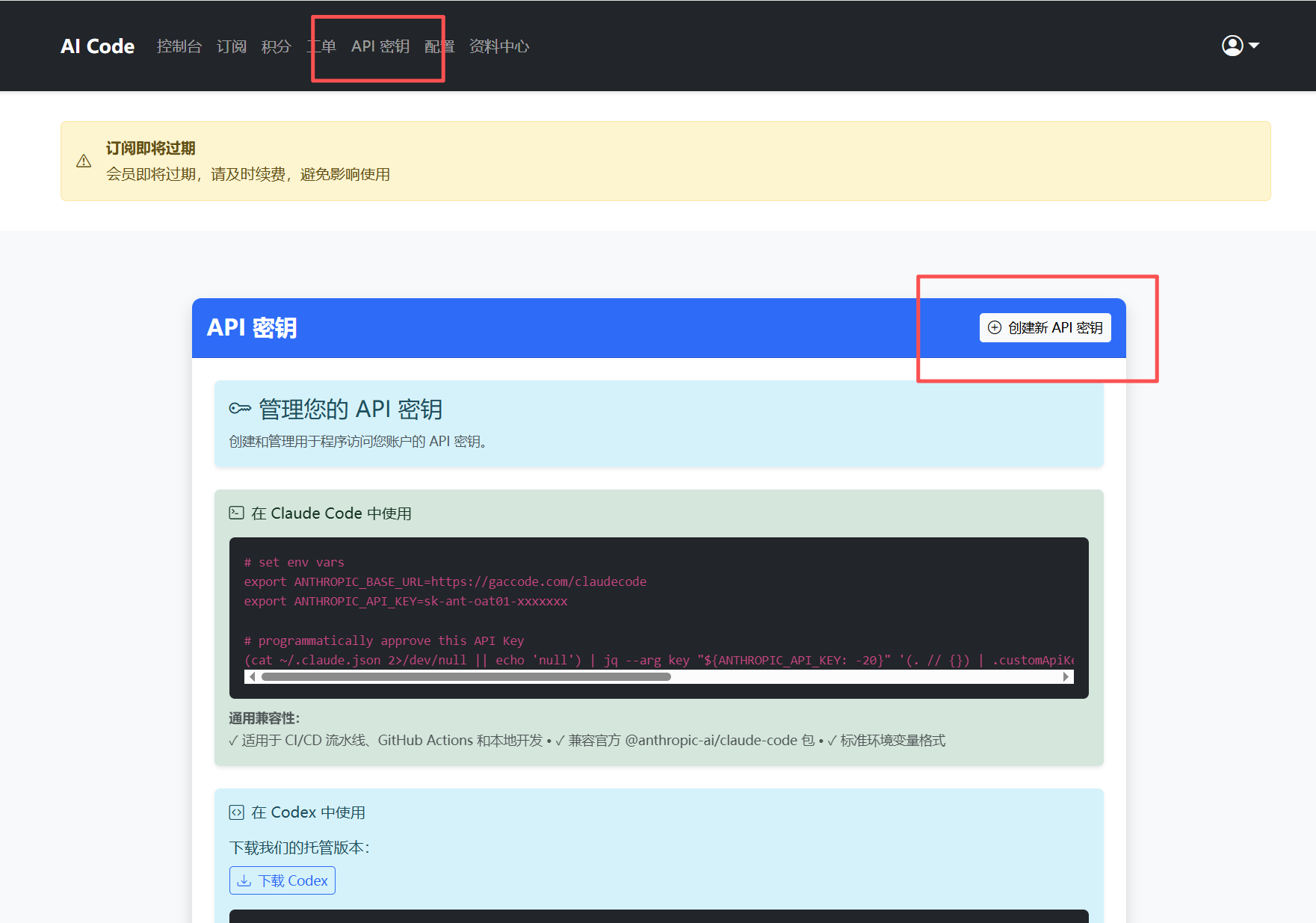Image resolution: width=1316 pixels, height=923 pixels.
Task: Click '# programmatically approve this API Key' comment
Action: (x=384, y=640)
